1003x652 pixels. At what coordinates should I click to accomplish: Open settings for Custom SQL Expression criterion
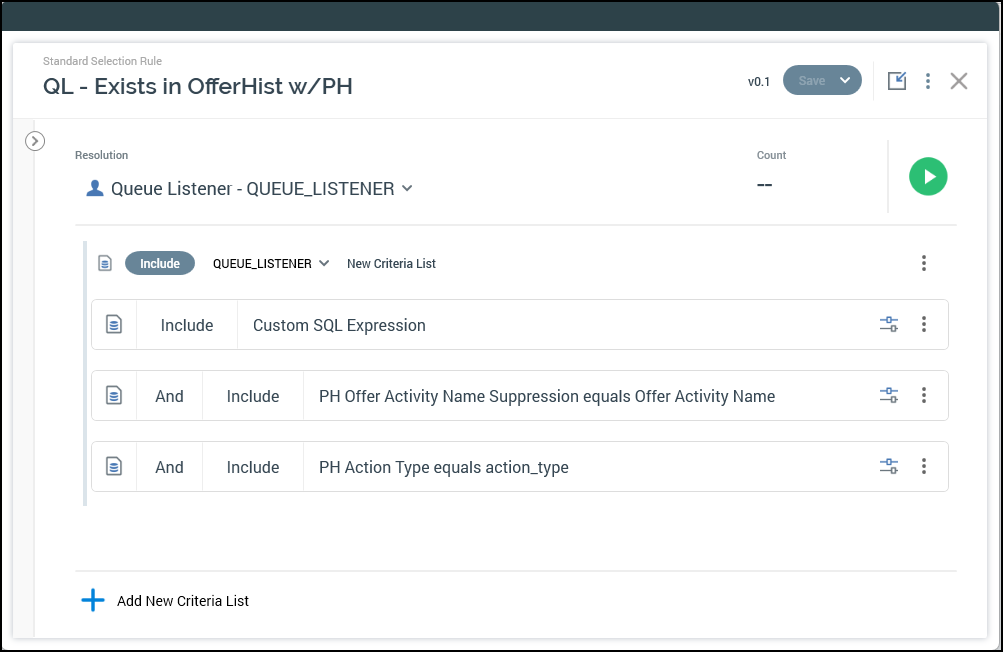pyautogui.click(x=888, y=324)
